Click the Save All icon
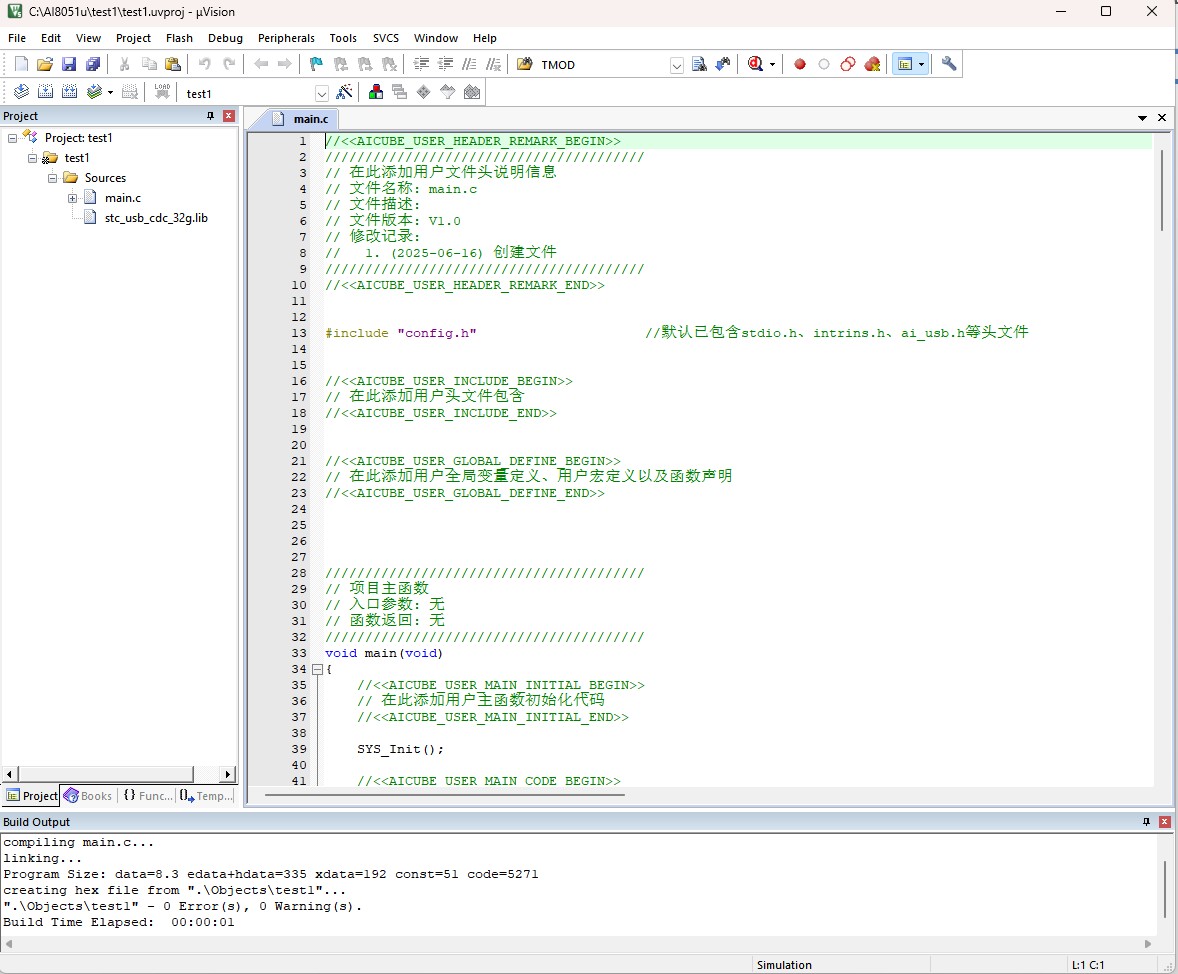Viewport: 1178px width, 974px height. coord(93,65)
